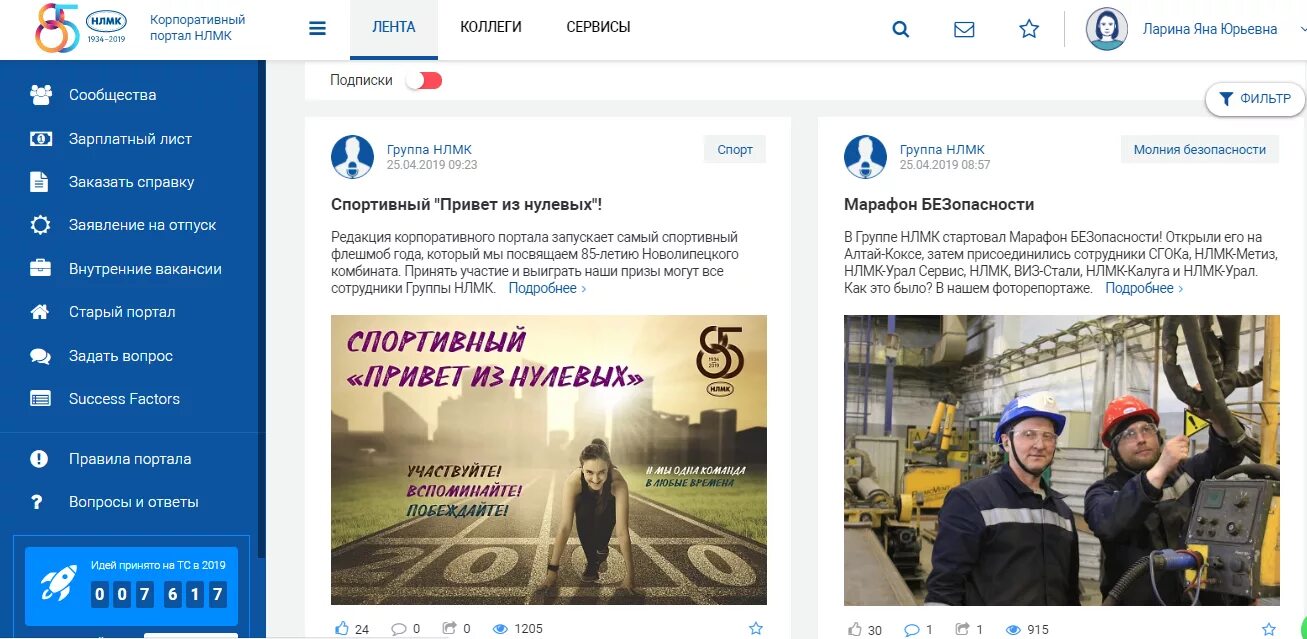Click the rocket ideas counter widget

tap(132, 586)
